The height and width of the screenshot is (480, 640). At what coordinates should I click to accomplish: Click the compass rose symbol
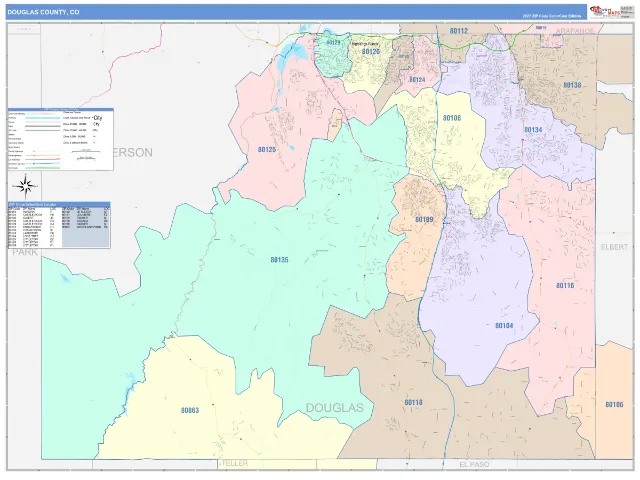pyautogui.click(x=25, y=187)
